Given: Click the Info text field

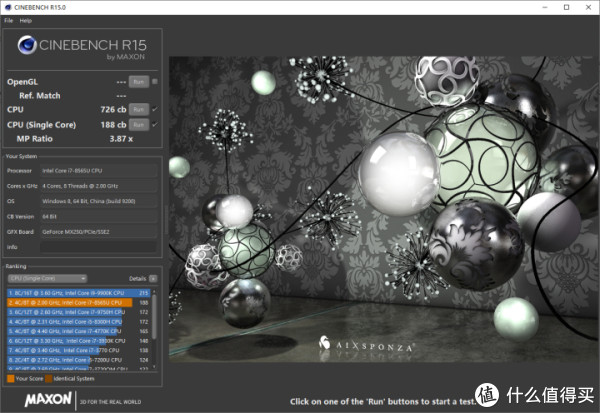Looking at the screenshot, I should pyautogui.click(x=99, y=247).
